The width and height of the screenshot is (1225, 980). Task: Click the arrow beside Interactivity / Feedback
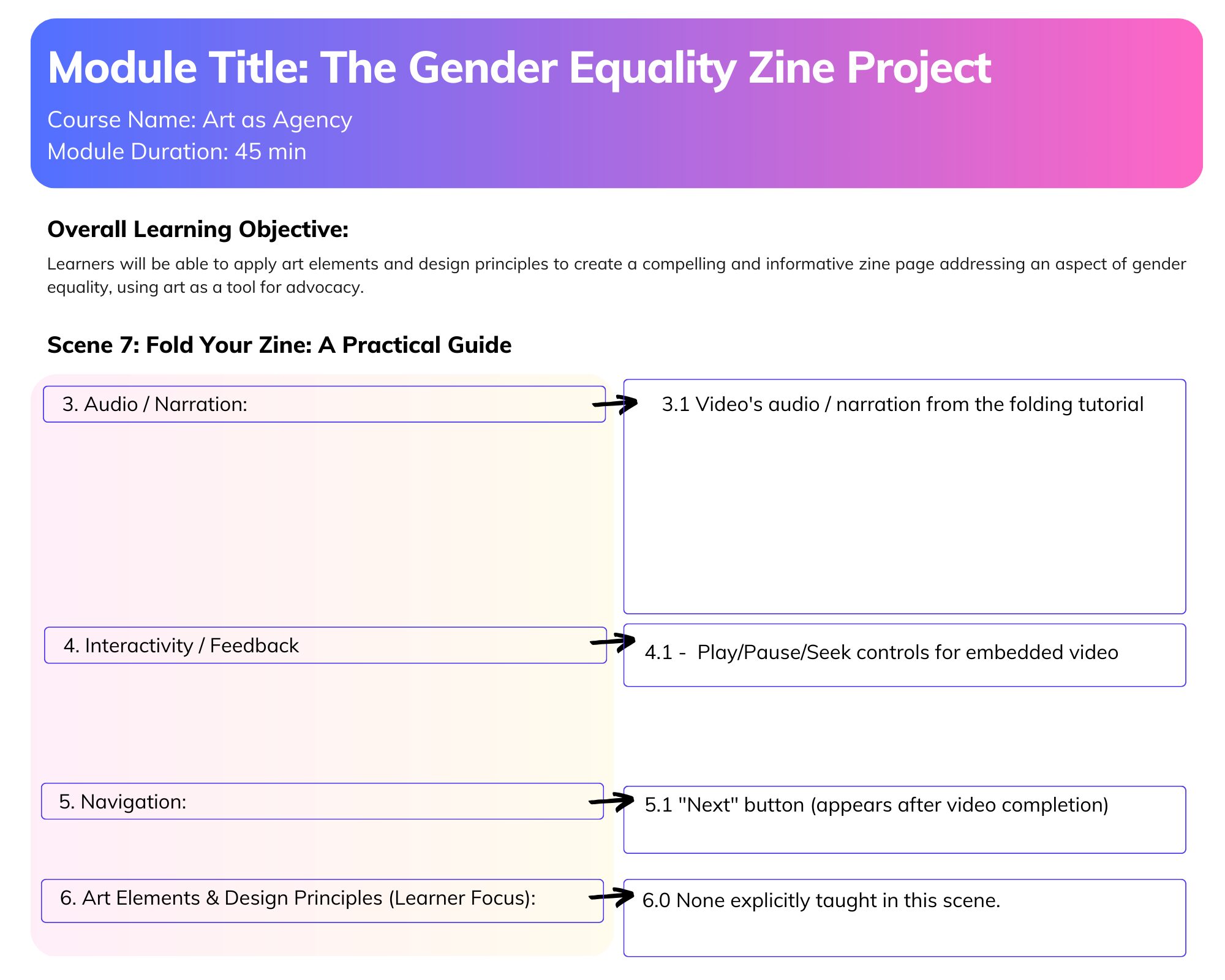tap(612, 642)
